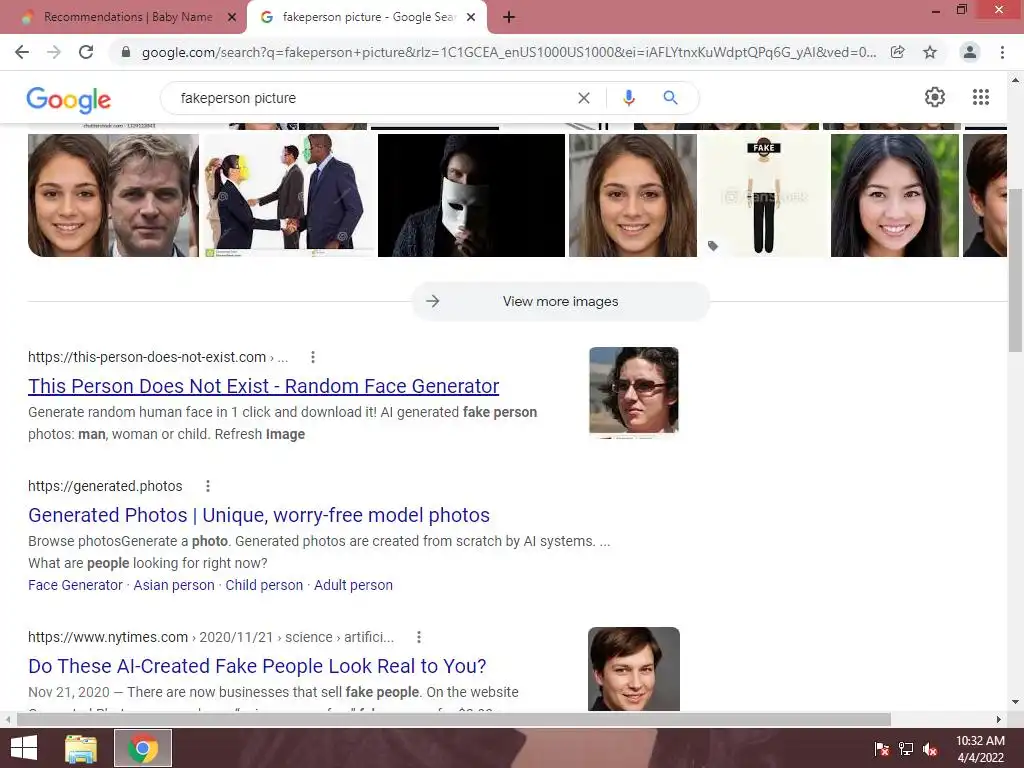This screenshot has width=1024, height=768.
Task: Open woman and man faces image
Action: [113, 195]
